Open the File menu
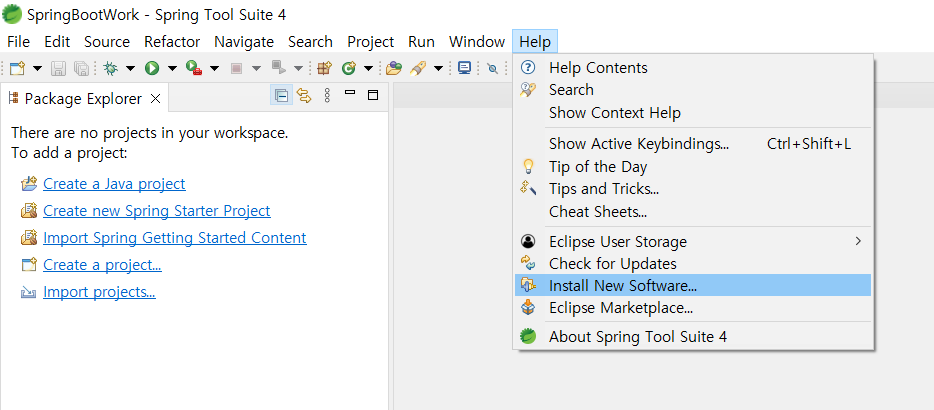This screenshot has height=410, width=934. tap(18, 42)
